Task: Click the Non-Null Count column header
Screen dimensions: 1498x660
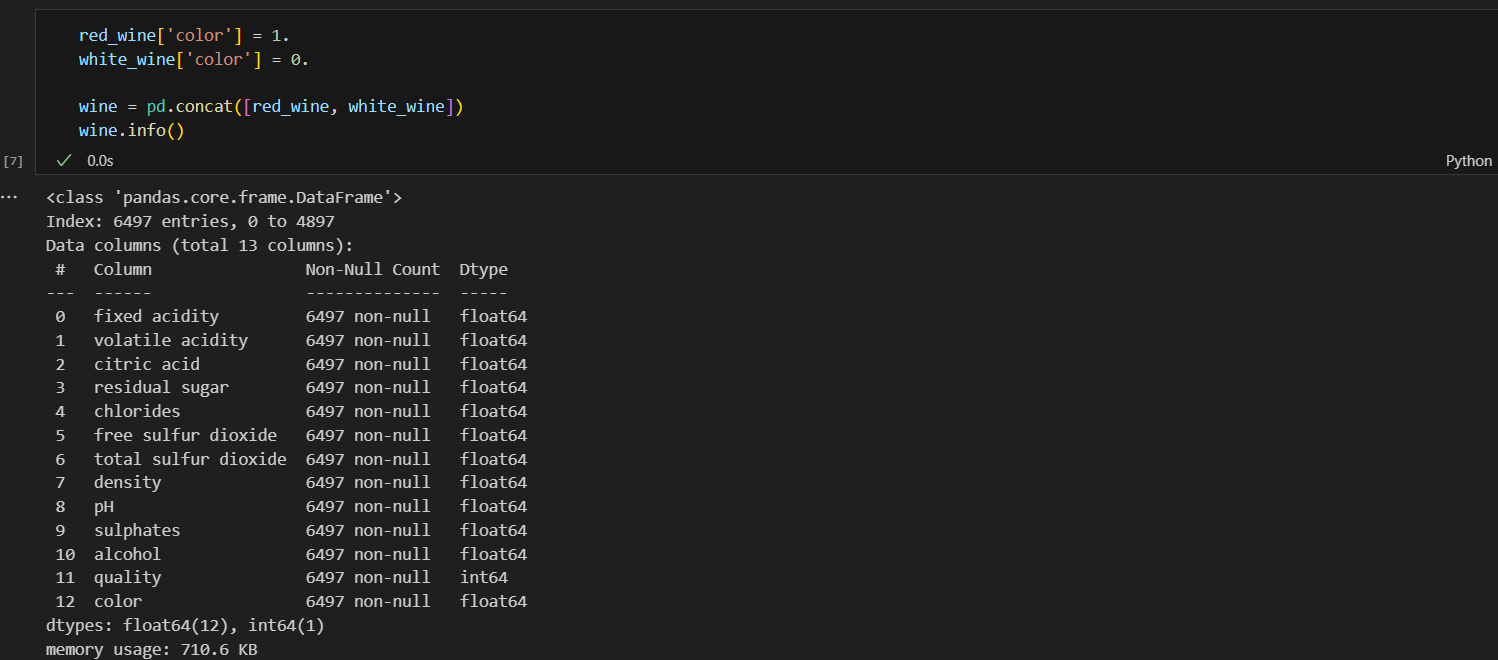Action: tap(372, 269)
